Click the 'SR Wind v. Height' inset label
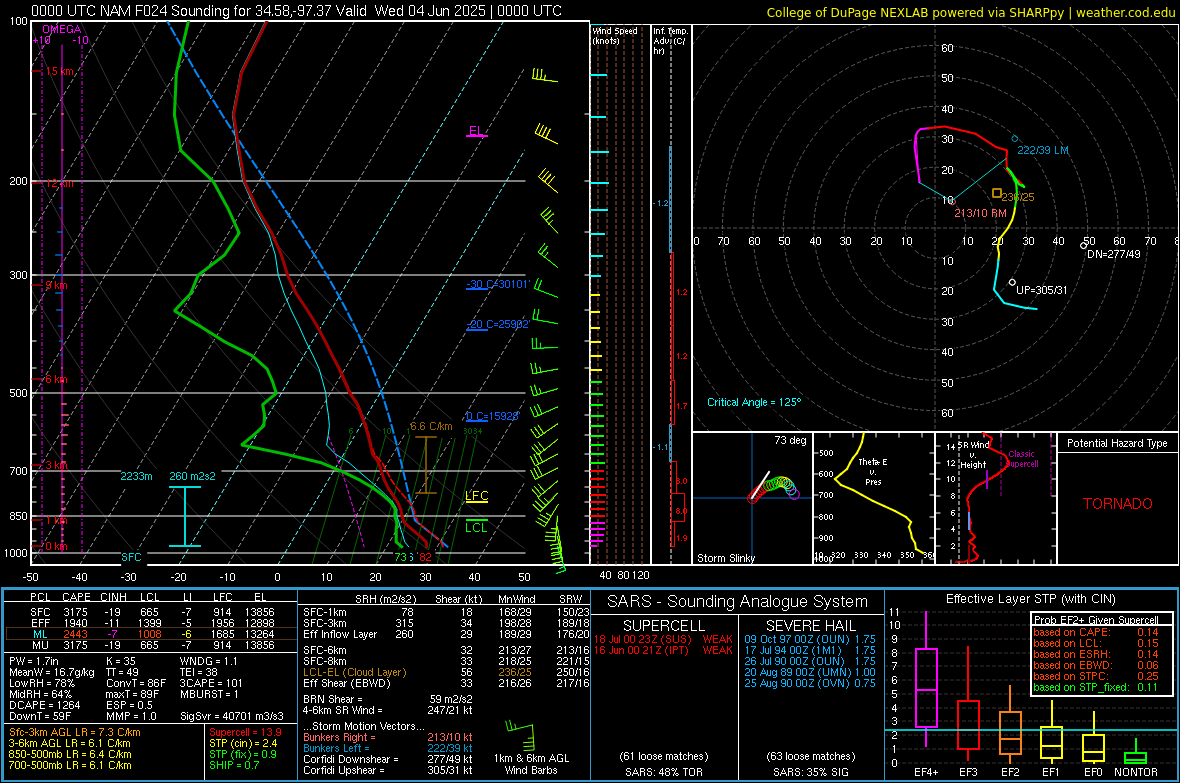Viewport: 1180px width, 783px height. [x=973, y=455]
